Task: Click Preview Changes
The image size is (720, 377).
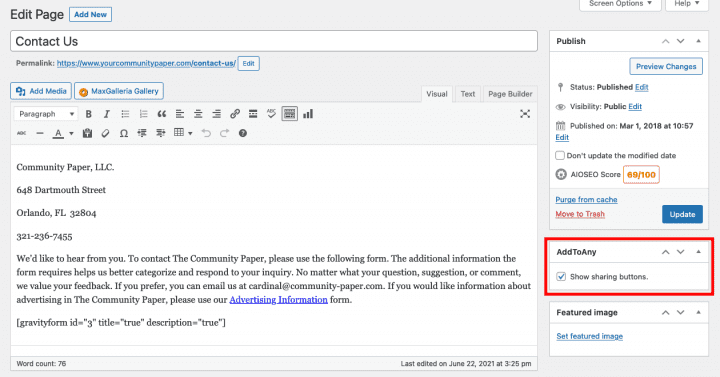Action: point(666,66)
